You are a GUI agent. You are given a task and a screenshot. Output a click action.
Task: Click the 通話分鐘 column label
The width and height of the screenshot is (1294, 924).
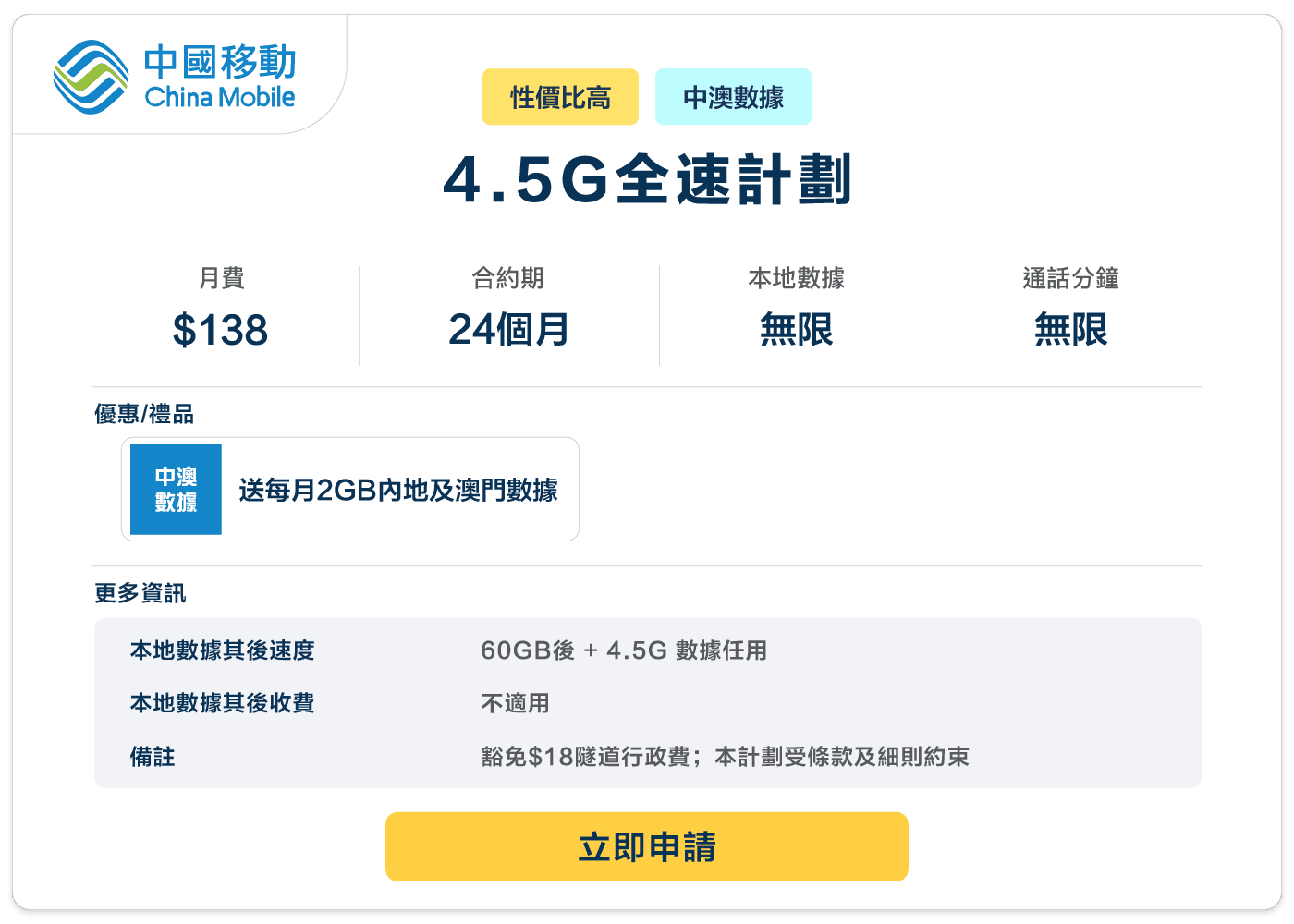(1070, 278)
